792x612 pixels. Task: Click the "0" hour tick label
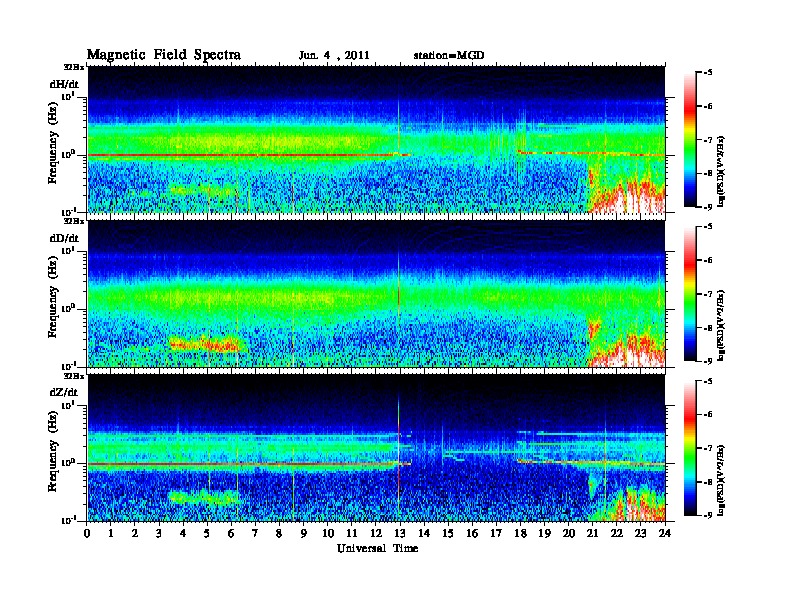point(87,534)
